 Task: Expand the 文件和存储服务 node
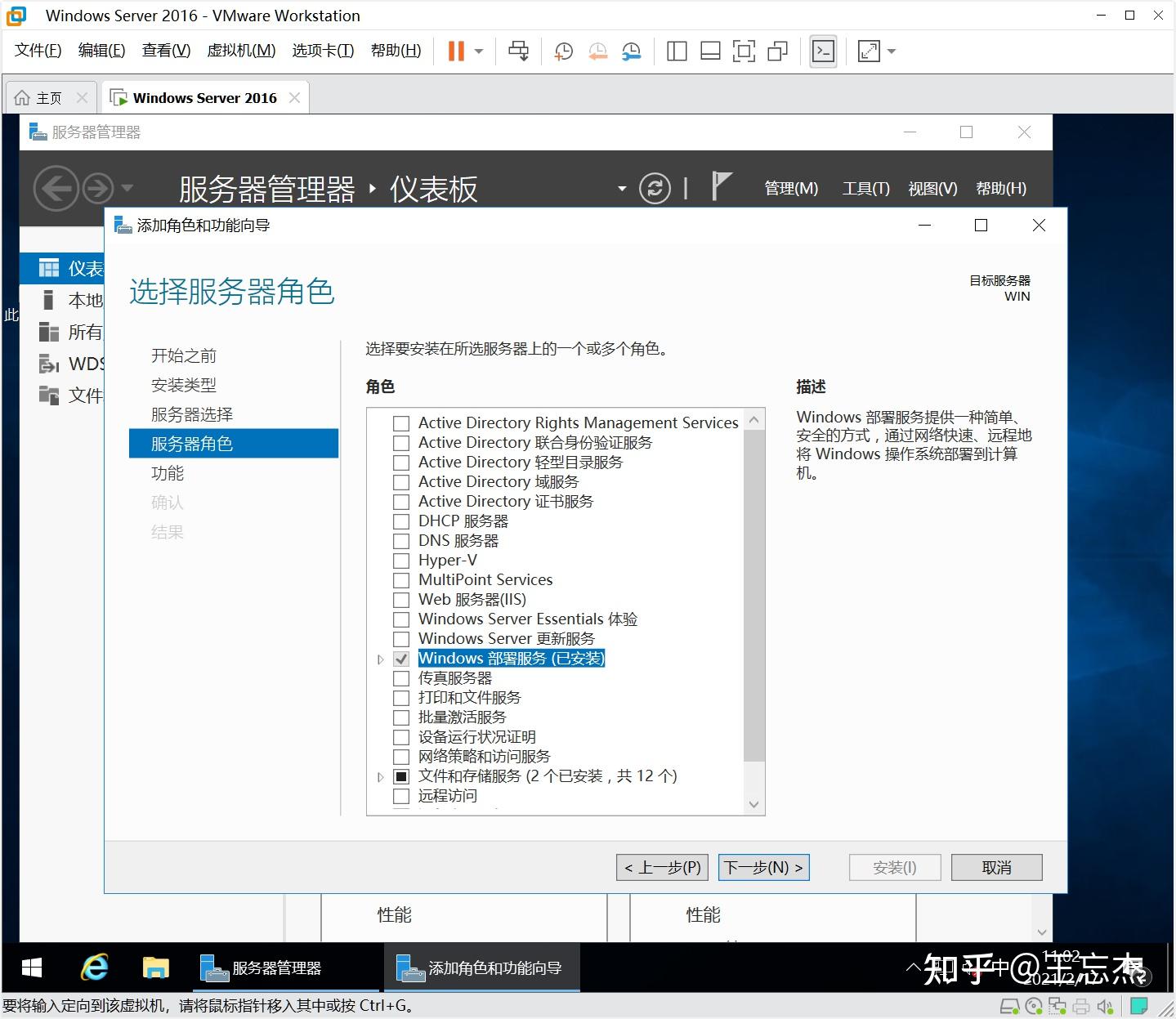[379, 776]
